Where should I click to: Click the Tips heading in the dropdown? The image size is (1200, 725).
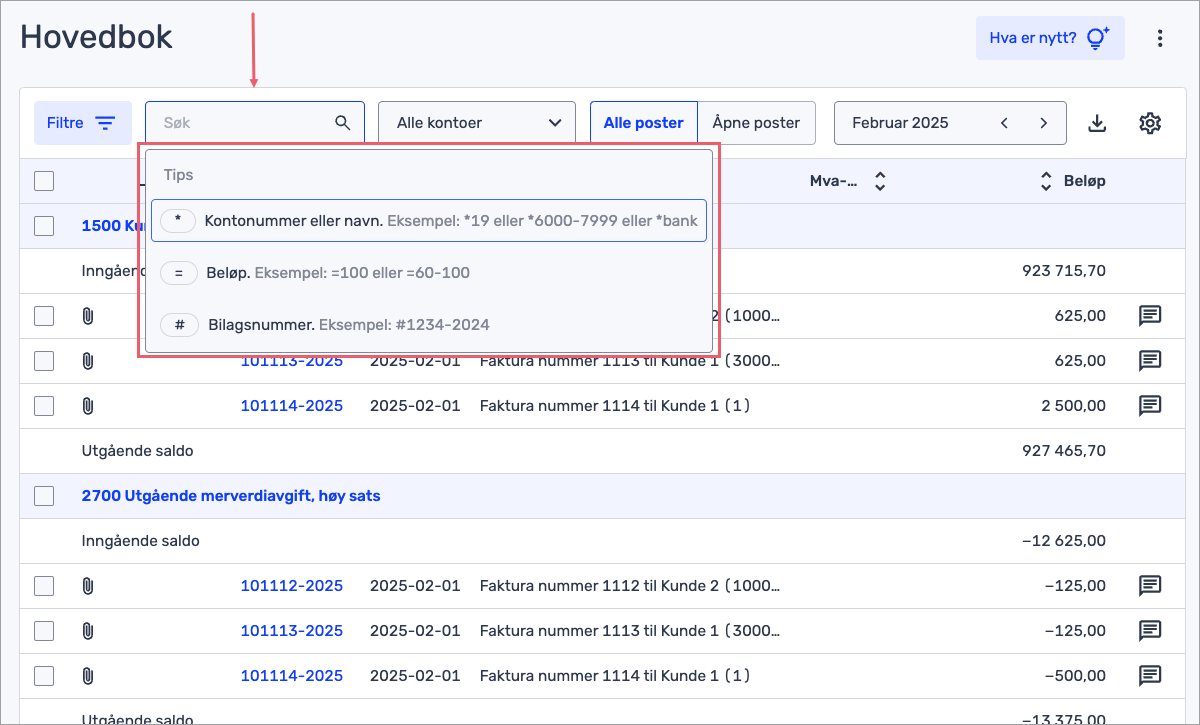tap(178, 175)
